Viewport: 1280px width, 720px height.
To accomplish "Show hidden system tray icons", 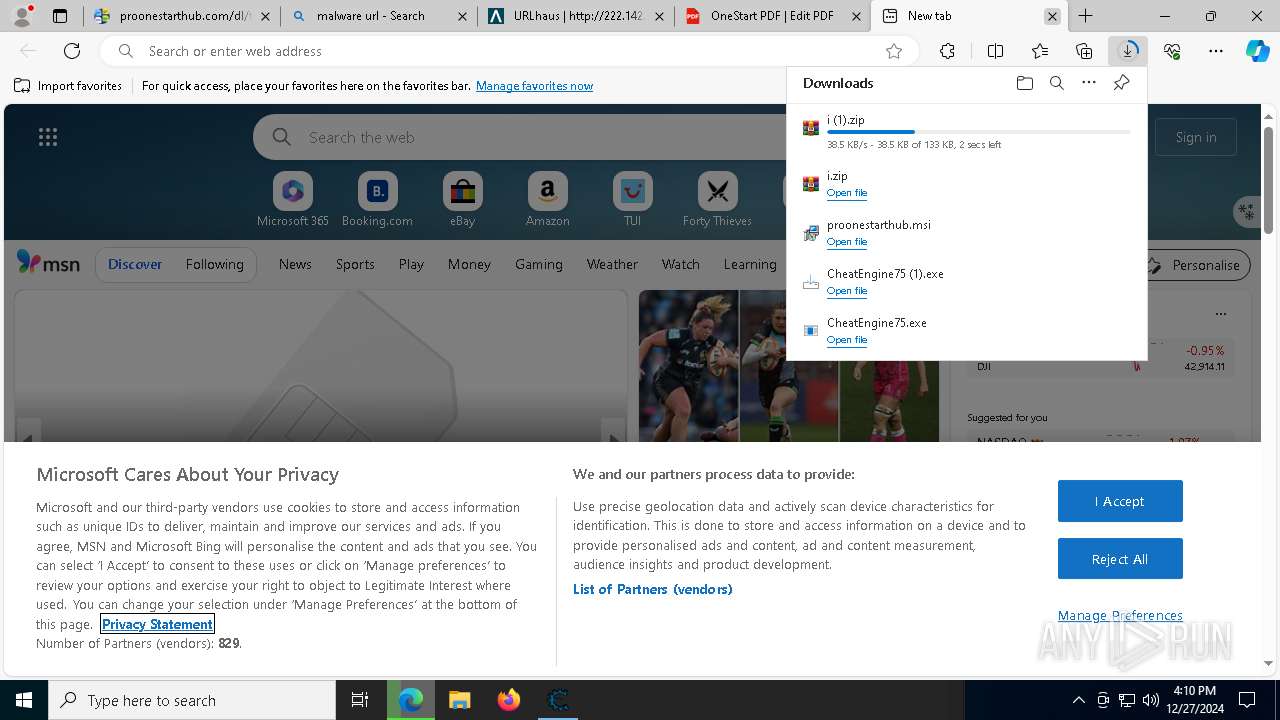I will click(1078, 700).
